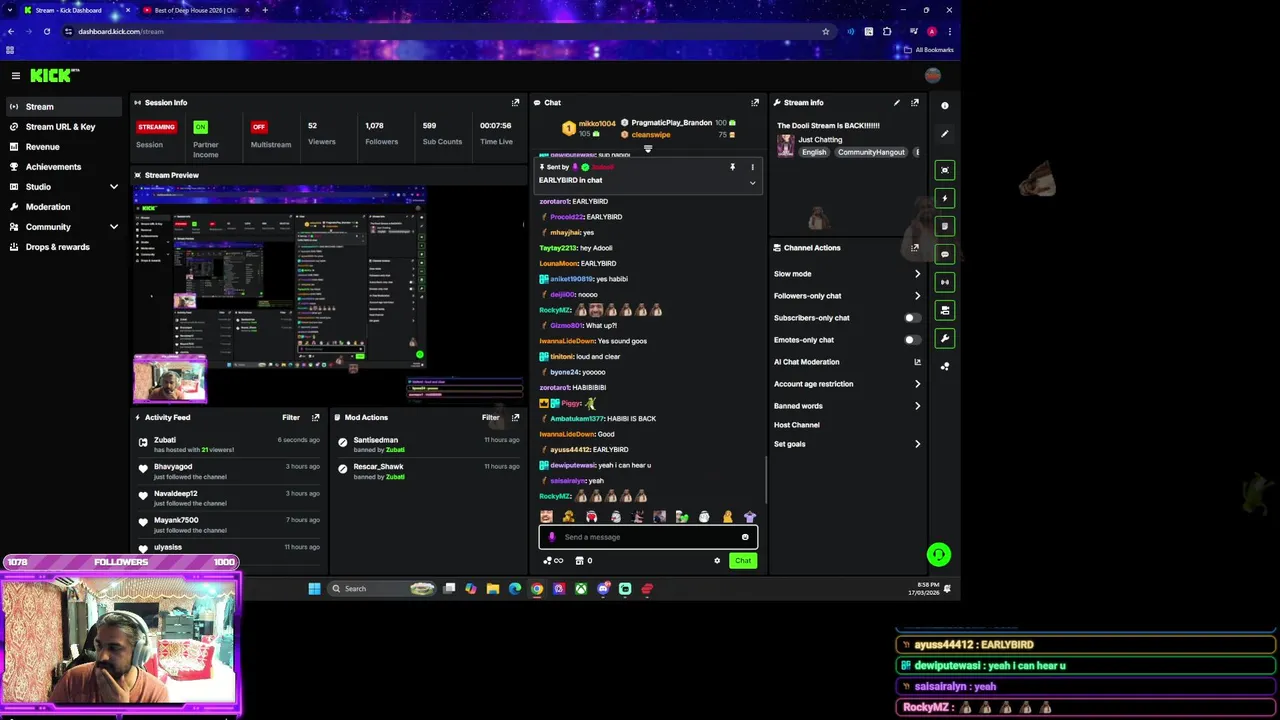Screen dimensions: 1280x720
Task: Click the broadcast signal widget icon in right sidebar
Action: tap(945, 282)
